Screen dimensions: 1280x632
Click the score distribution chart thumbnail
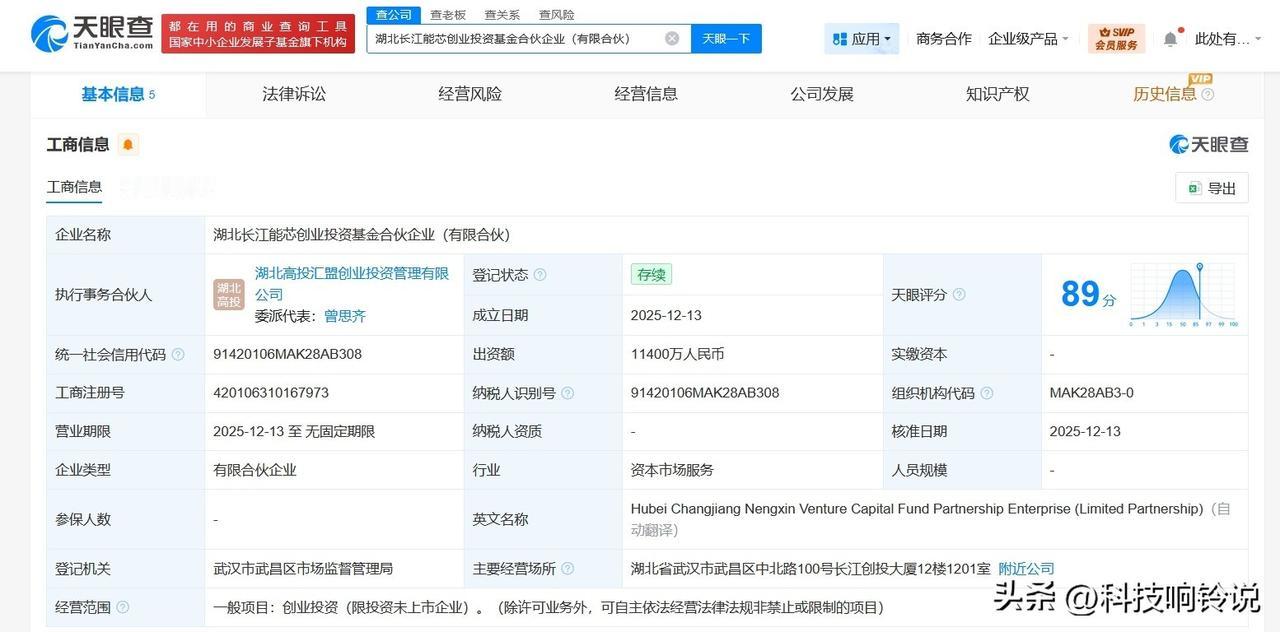[1184, 295]
